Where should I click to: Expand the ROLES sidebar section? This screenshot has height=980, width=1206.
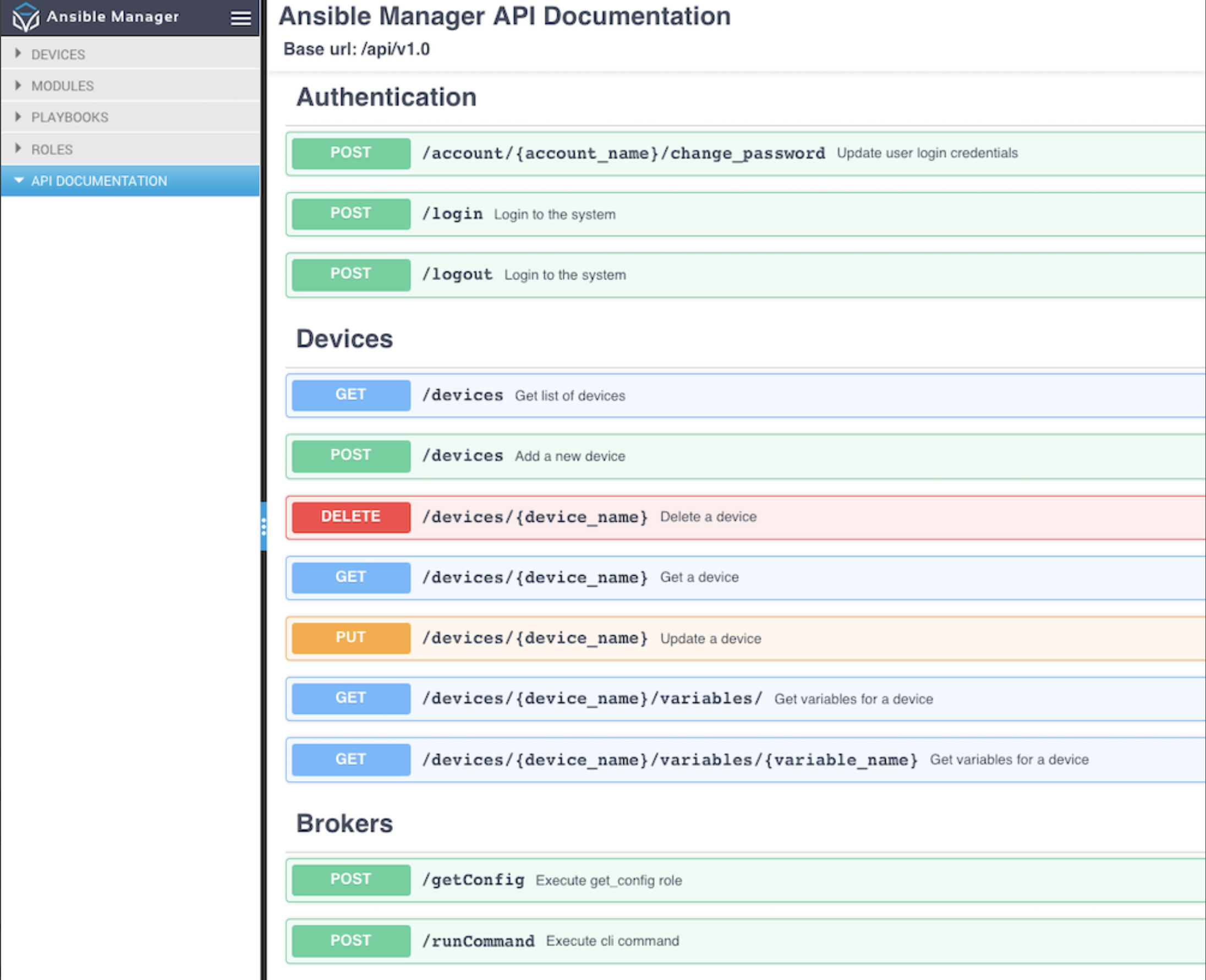pyautogui.click(x=51, y=149)
